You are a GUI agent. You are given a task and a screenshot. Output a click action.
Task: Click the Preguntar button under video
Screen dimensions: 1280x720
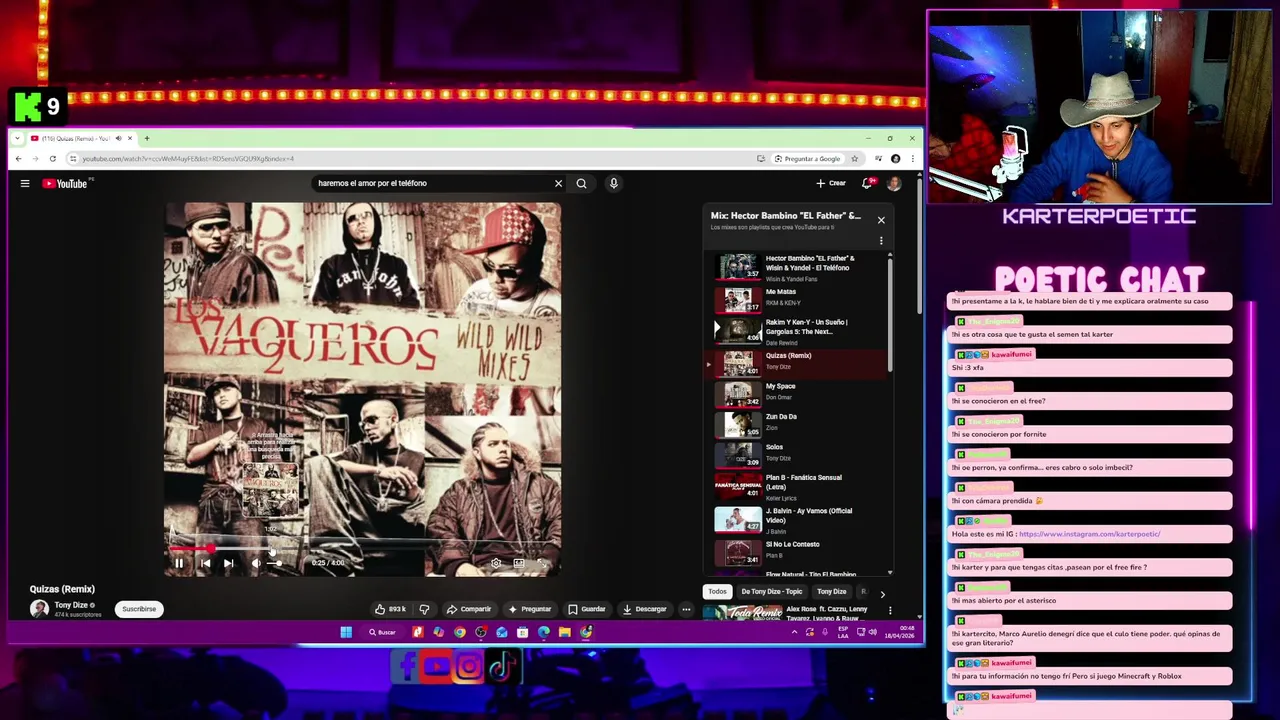click(530, 609)
